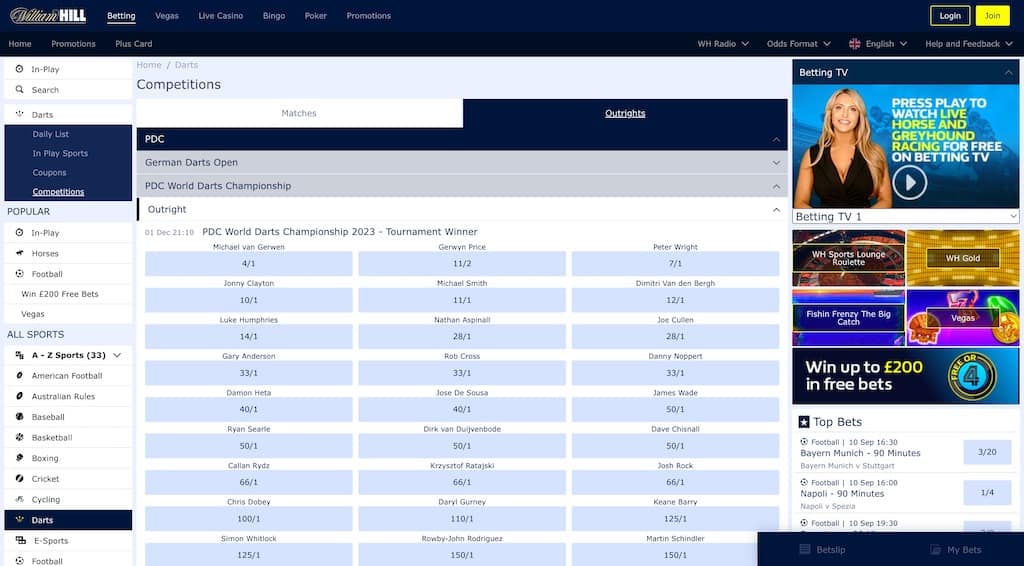Viewport: 1024px width, 566px height.
Task: Open the English language dropdown
Action: click(878, 44)
